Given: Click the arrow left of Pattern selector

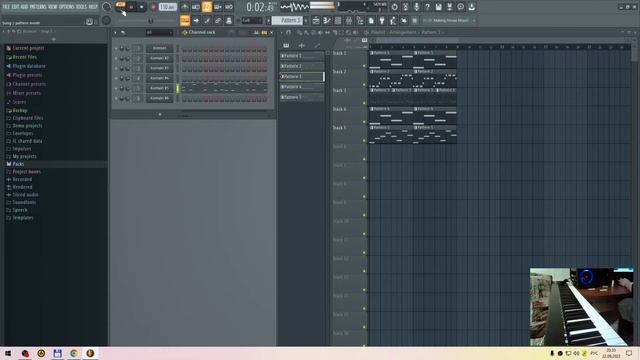Looking at the screenshot, I should coord(268,20).
